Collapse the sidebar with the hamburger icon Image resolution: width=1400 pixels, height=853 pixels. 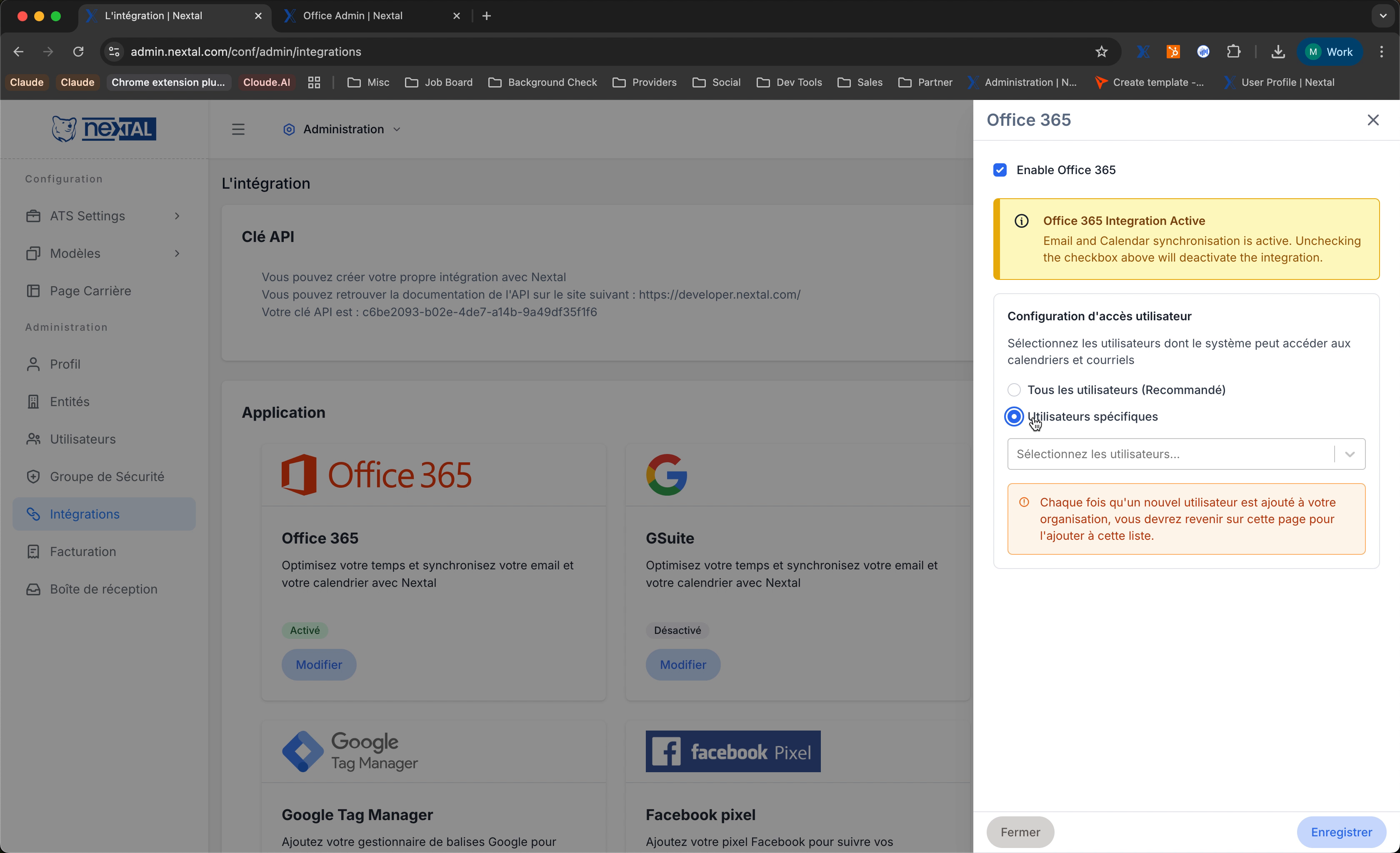[x=238, y=129]
